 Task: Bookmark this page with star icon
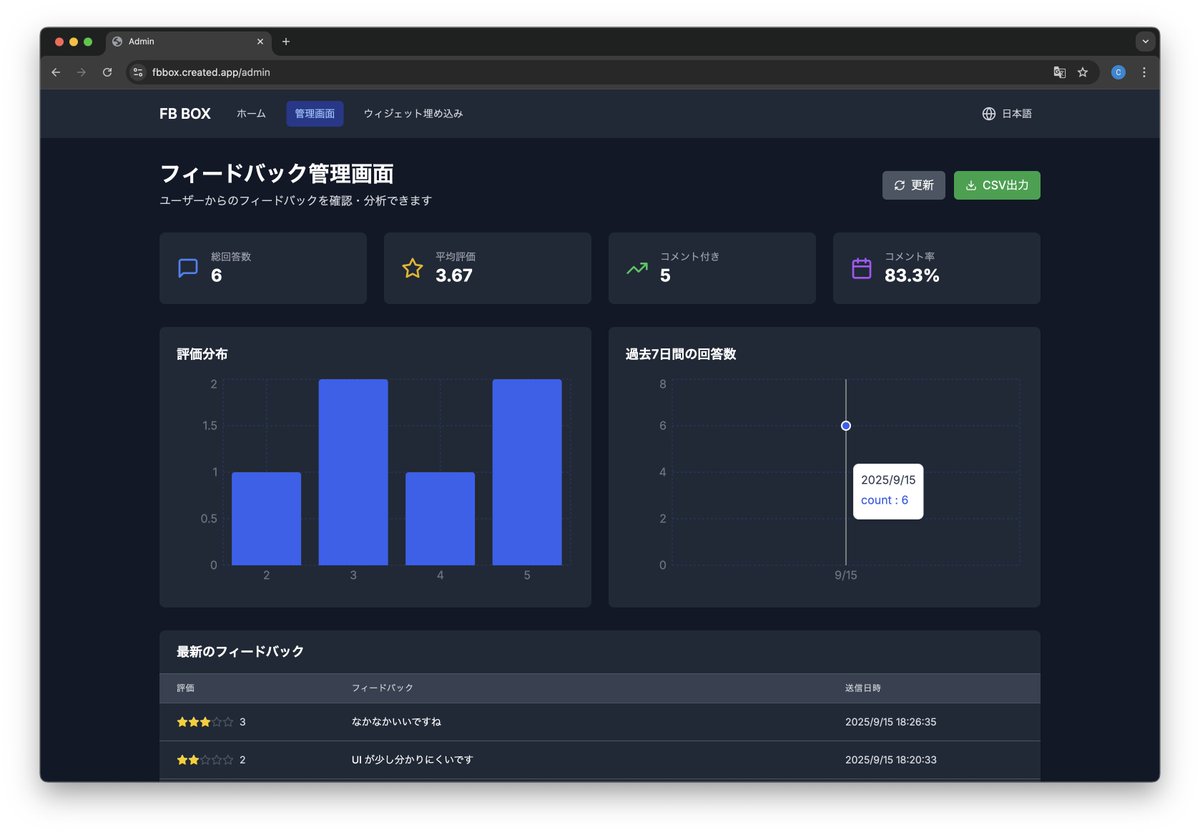[1082, 72]
